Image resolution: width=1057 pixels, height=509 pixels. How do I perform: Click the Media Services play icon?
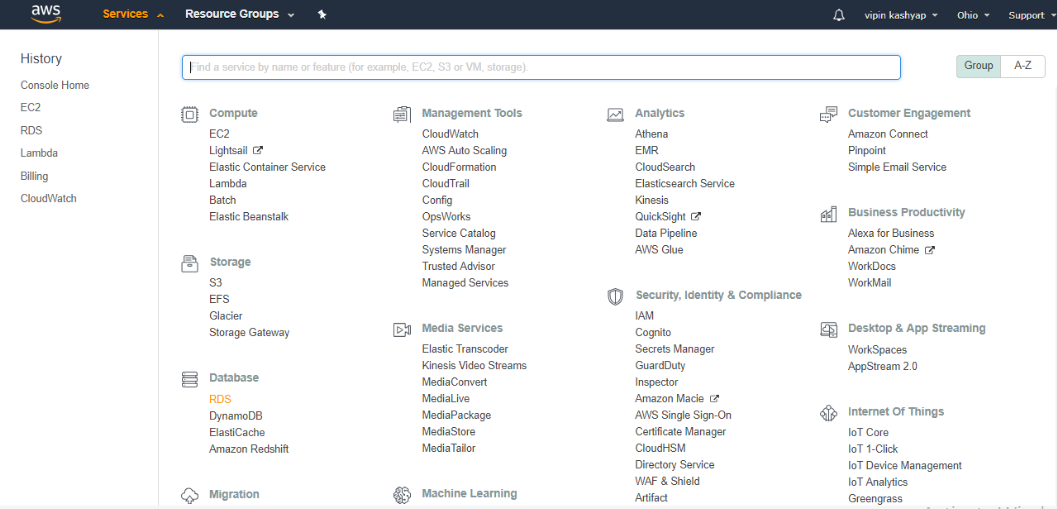(x=402, y=329)
